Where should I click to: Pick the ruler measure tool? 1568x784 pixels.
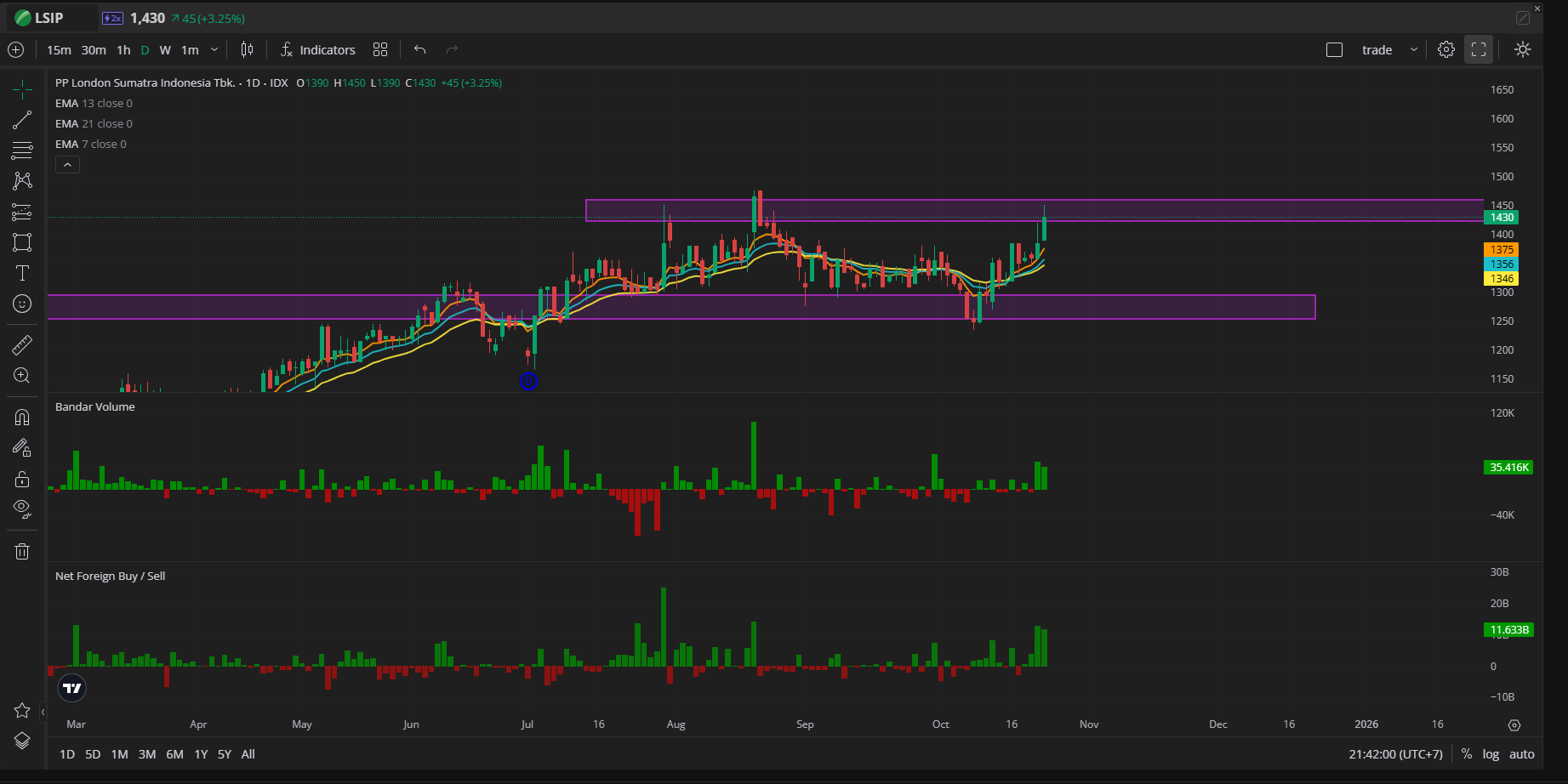click(22, 344)
